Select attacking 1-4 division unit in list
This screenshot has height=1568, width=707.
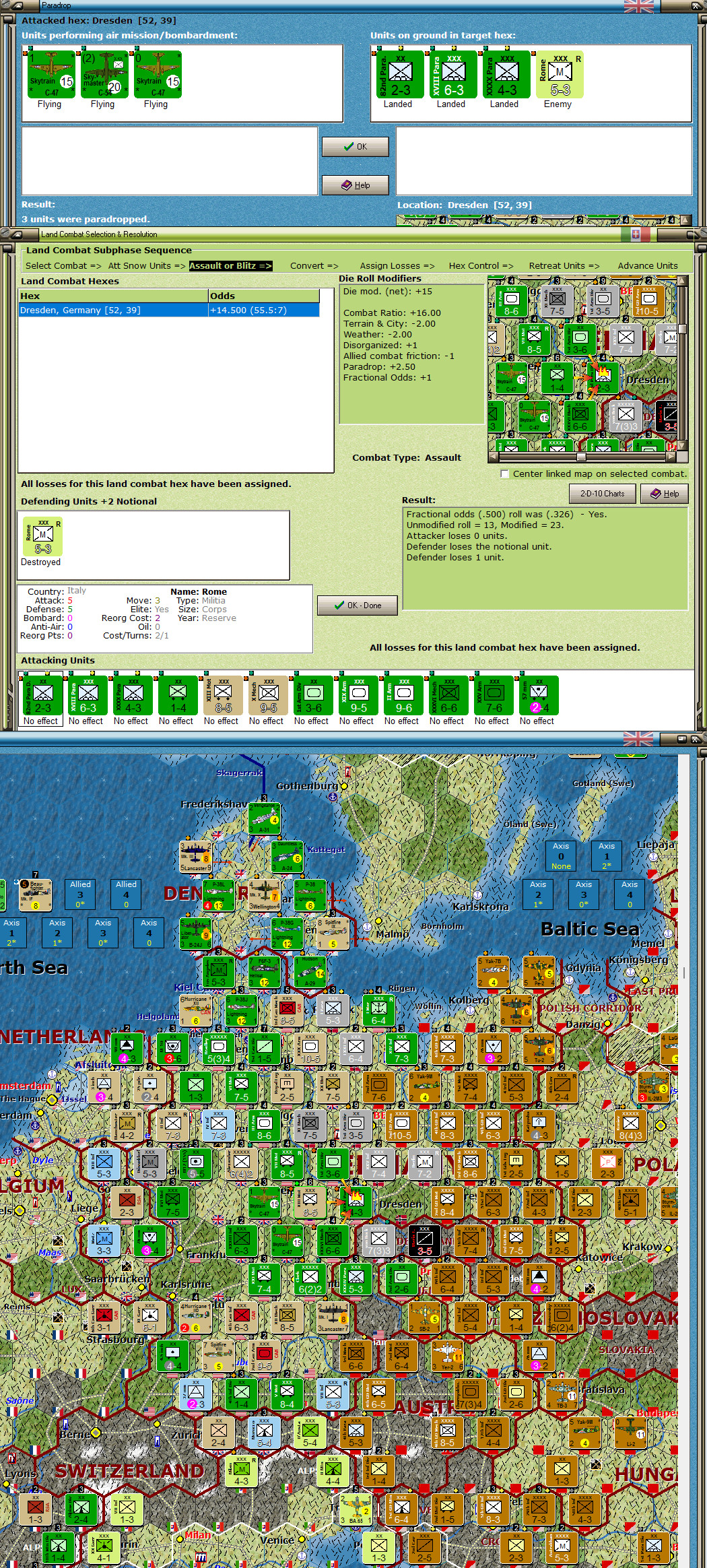(178, 696)
